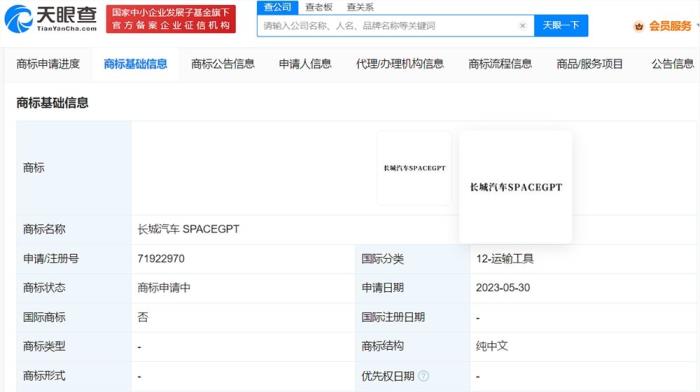
Task: Click the 商标基础信息 section heading
Action: (52, 103)
